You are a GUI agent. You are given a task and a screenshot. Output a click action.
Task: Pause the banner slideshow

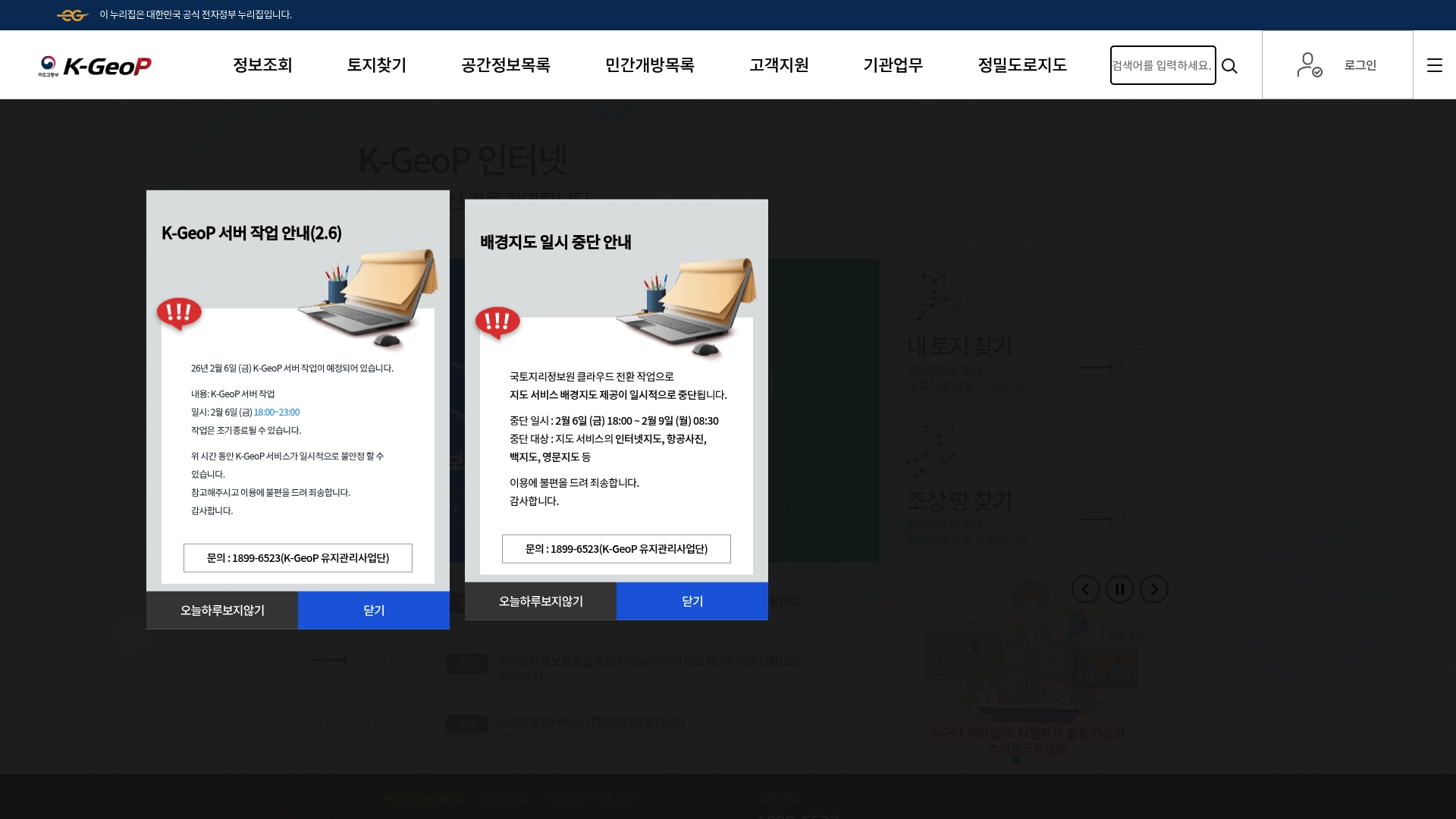pyautogui.click(x=1120, y=589)
